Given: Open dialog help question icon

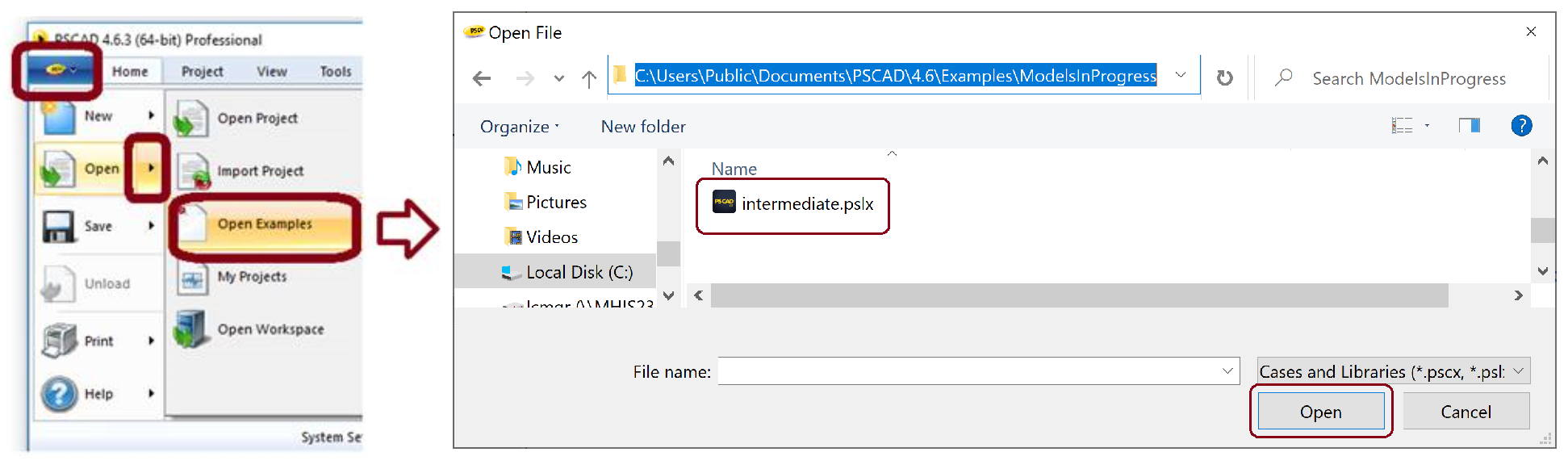Looking at the screenshot, I should click(x=1521, y=126).
